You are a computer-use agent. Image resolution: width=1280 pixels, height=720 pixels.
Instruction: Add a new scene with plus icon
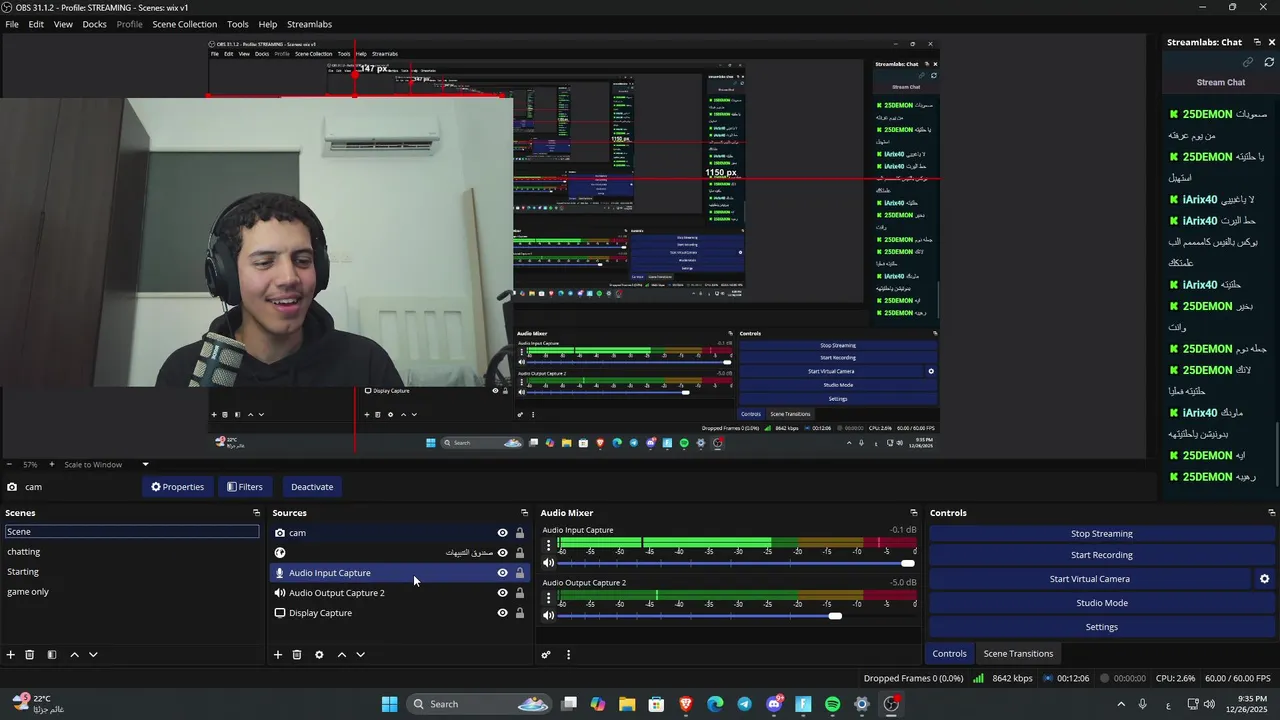[x=11, y=655]
